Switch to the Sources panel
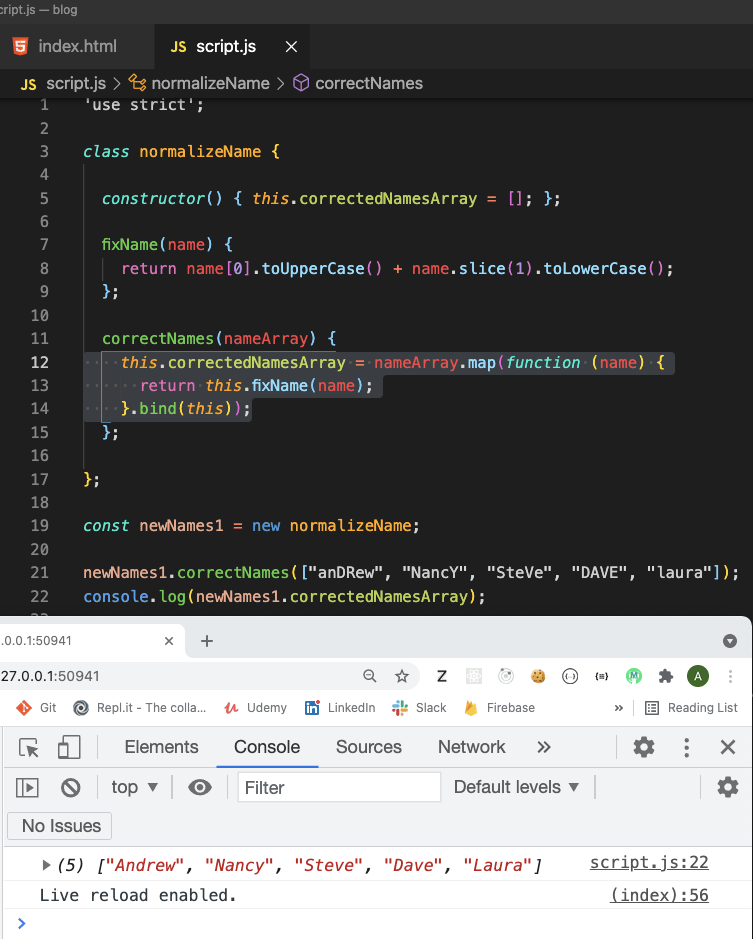This screenshot has height=939, width=753. pos(369,747)
